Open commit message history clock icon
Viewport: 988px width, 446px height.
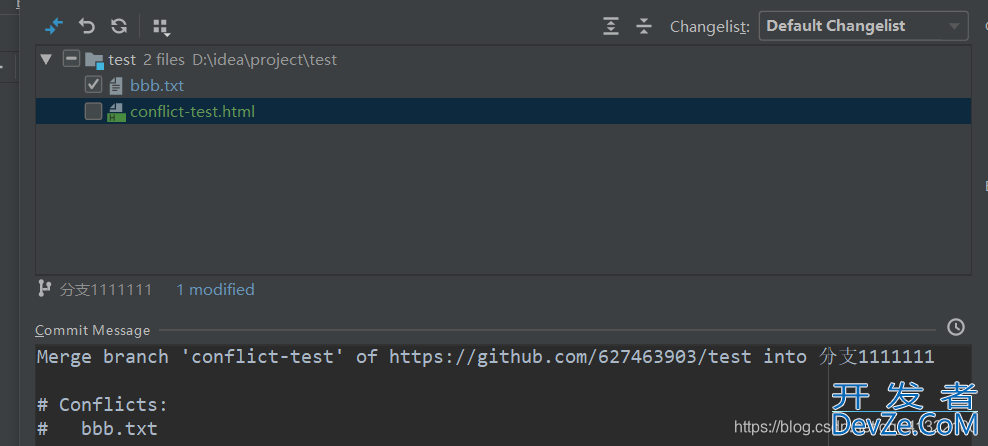click(x=955, y=327)
